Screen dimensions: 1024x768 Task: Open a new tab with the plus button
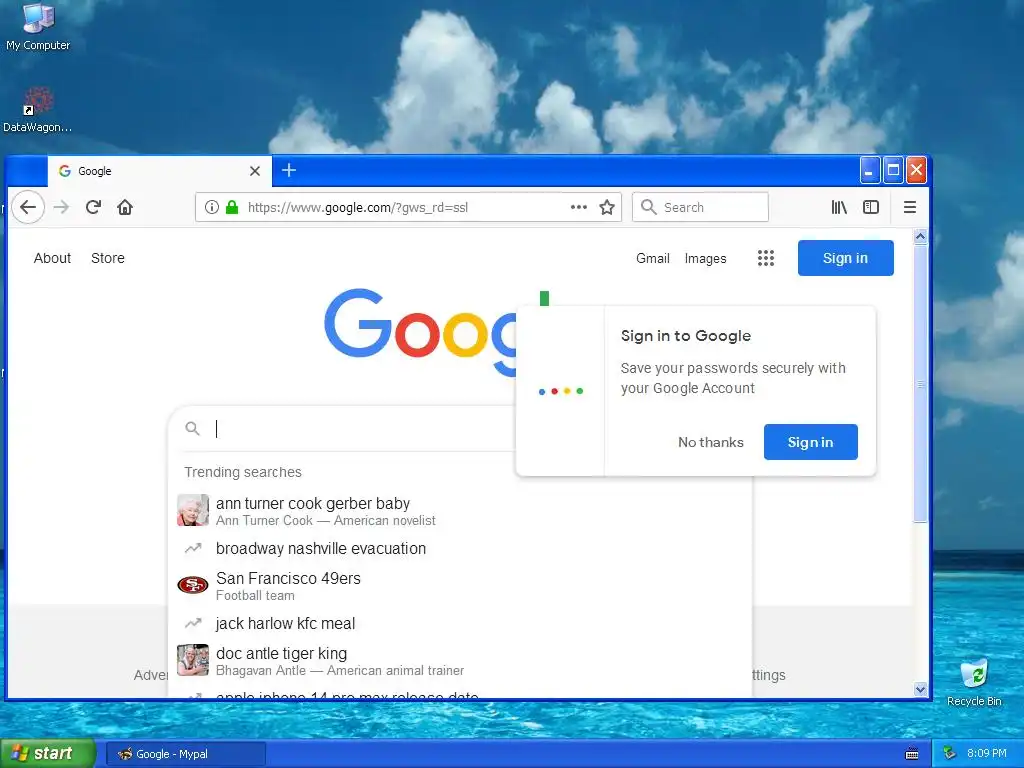pyautogui.click(x=289, y=170)
